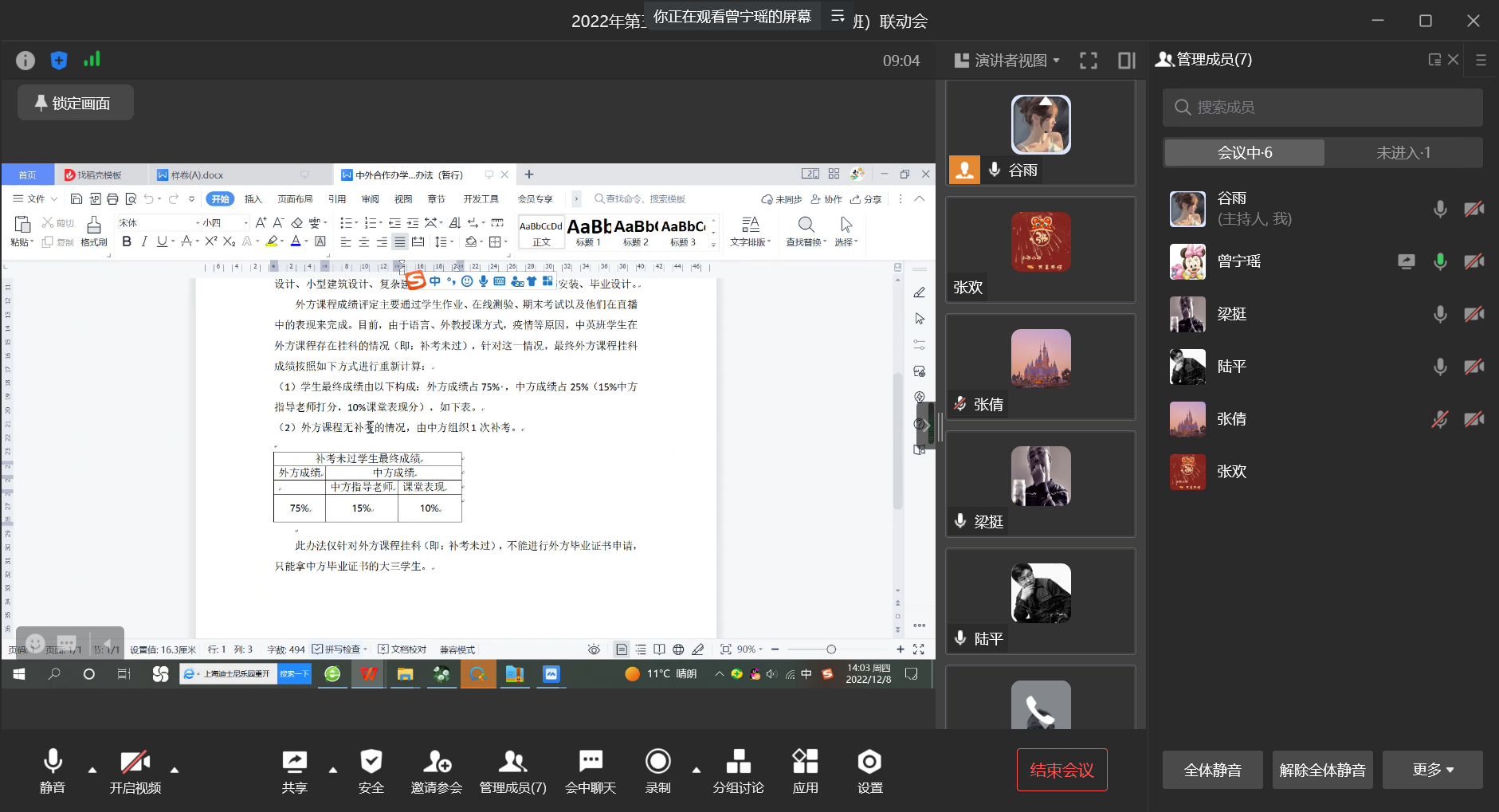Expand audio options arrow beside mute
Image resolution: width=1499 pixels, height=812 pixels.
click(92, 770)
